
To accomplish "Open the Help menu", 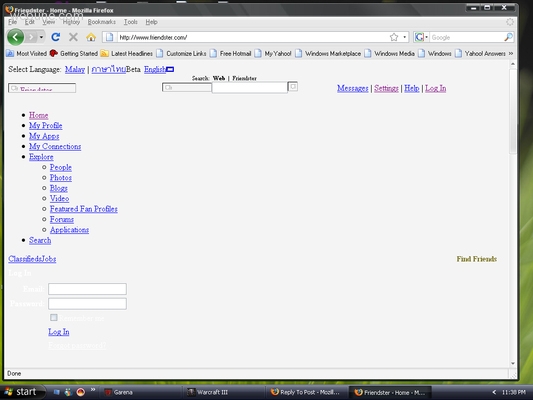I will [151, 22].
